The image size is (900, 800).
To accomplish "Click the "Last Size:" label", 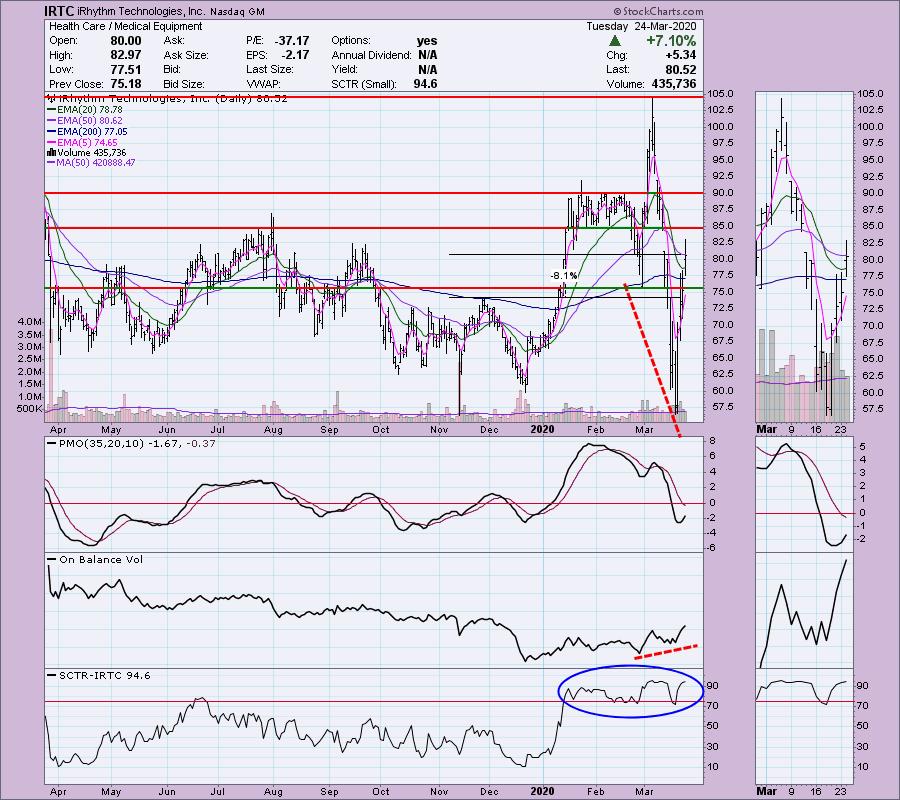I will coord(272,69).
